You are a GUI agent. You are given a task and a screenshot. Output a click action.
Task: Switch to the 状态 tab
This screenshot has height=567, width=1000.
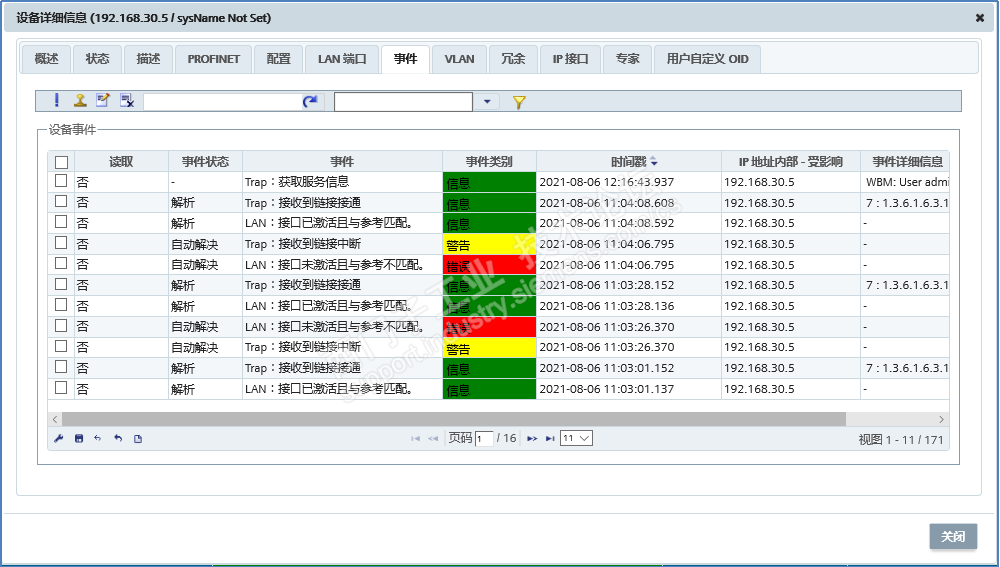(x=97, y=59)
